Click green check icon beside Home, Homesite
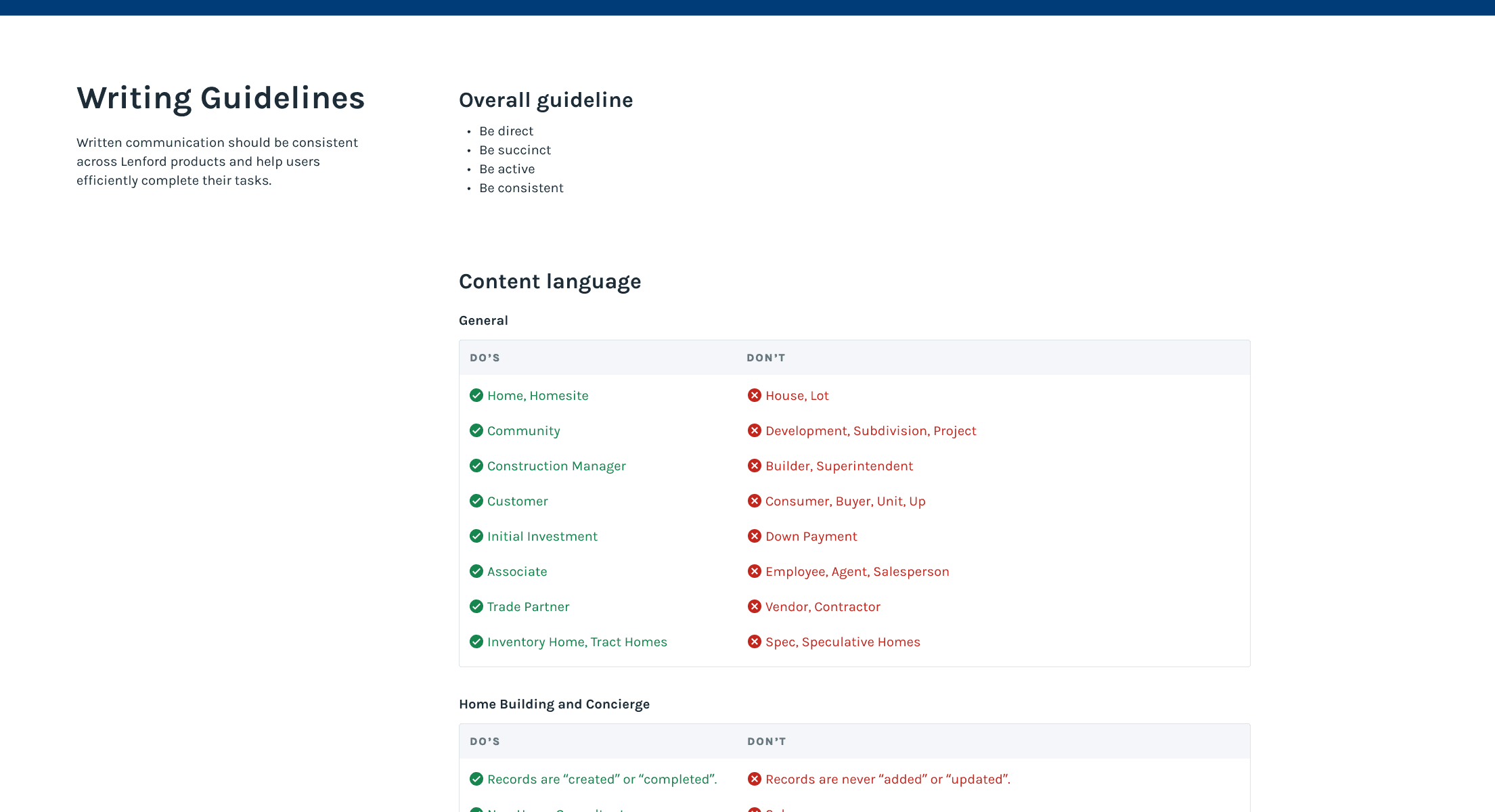This screenshot has width=1495, height=812. click(476, 395)
